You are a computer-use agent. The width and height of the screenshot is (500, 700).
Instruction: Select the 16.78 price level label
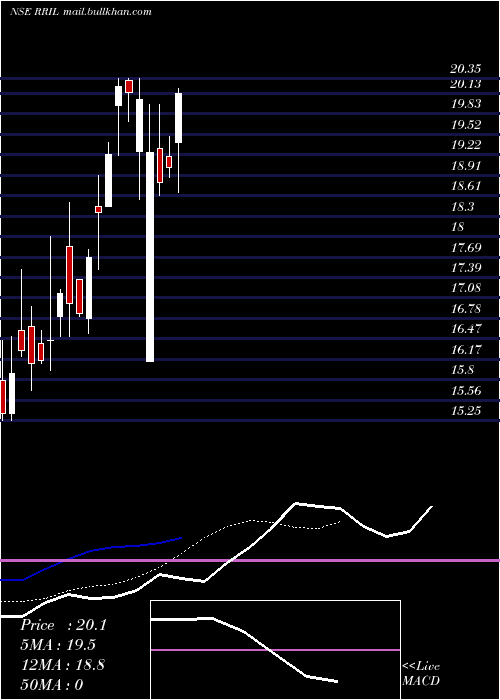[466, 308]
